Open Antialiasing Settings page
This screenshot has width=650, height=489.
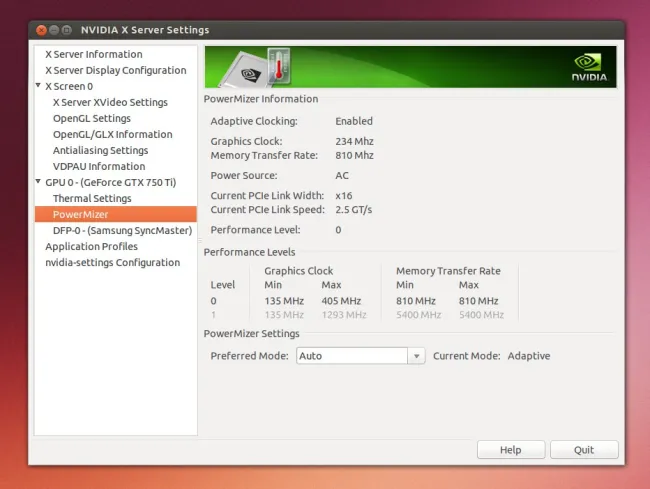point(100,150)
